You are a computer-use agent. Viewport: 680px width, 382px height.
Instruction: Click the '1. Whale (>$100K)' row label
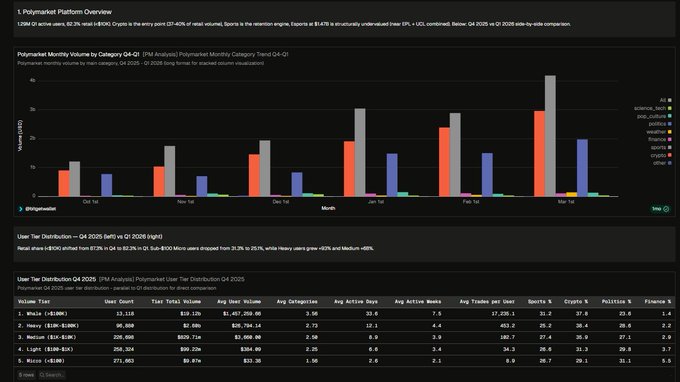[42, 314]
